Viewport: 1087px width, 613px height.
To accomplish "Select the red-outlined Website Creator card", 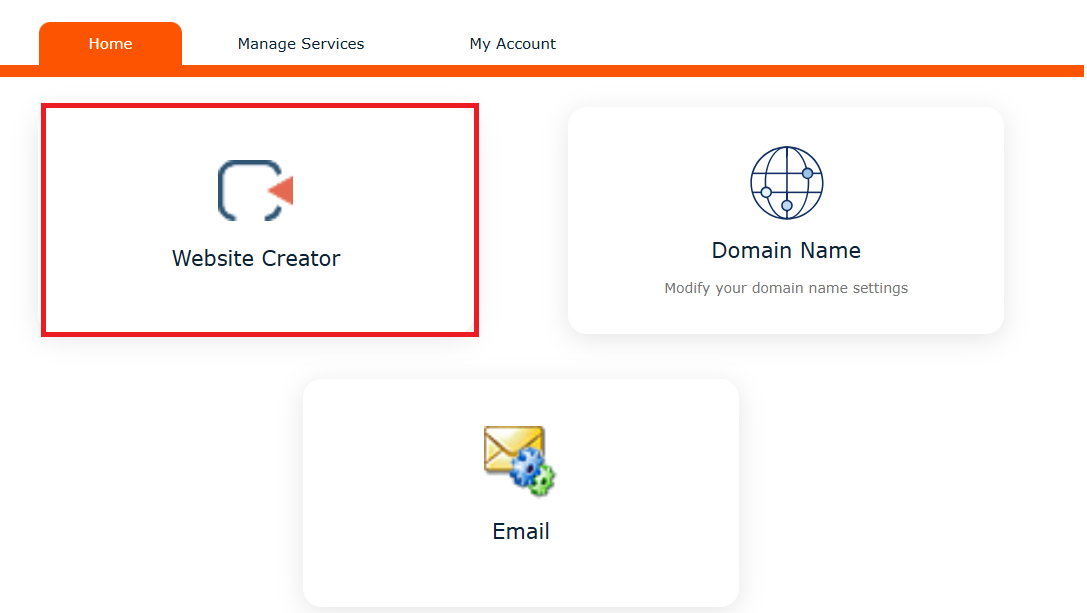I will (x=260, y=220).
